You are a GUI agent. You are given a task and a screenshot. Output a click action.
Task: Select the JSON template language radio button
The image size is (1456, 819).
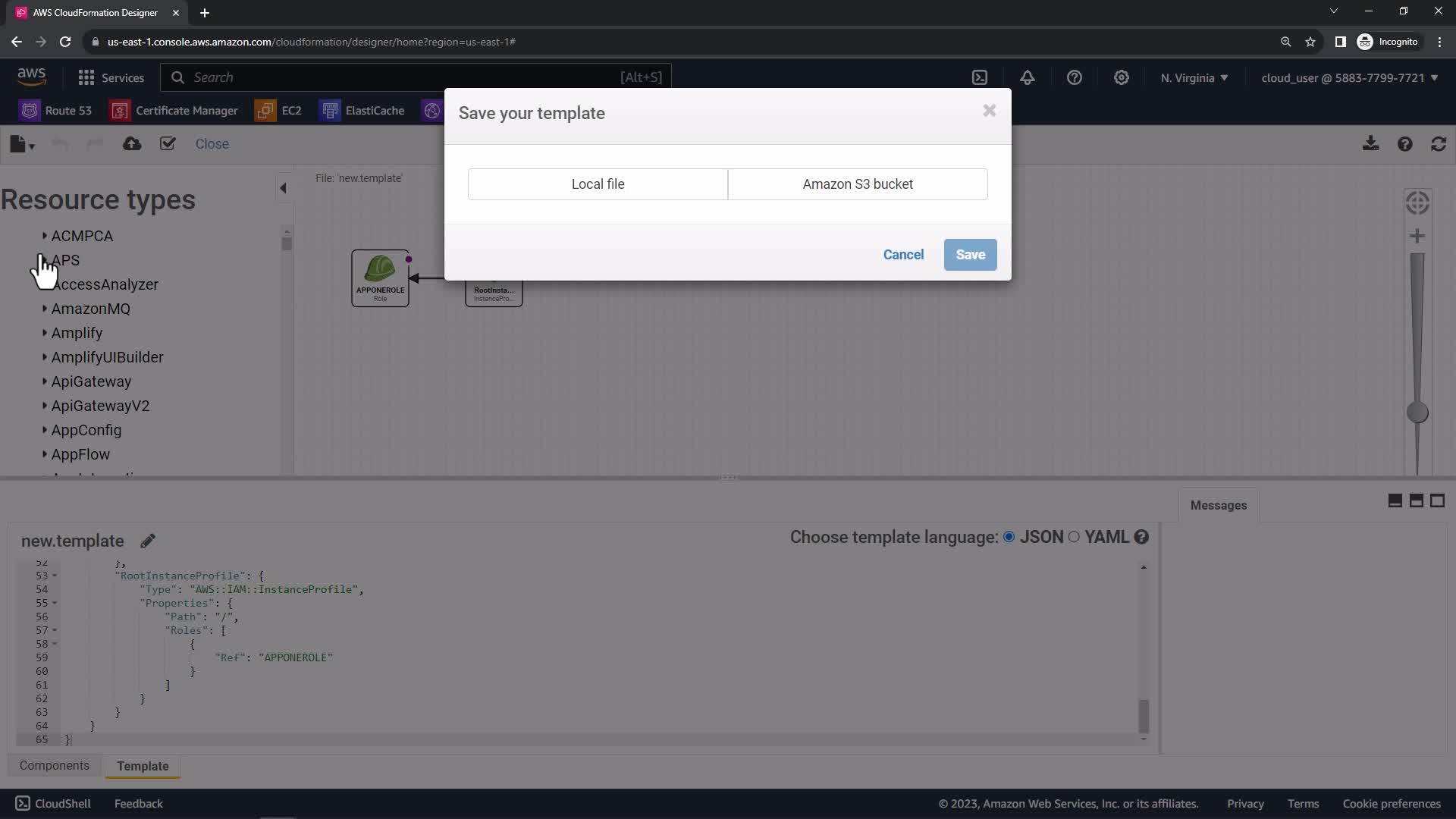pyautogui.click(x=1009, y=537)
